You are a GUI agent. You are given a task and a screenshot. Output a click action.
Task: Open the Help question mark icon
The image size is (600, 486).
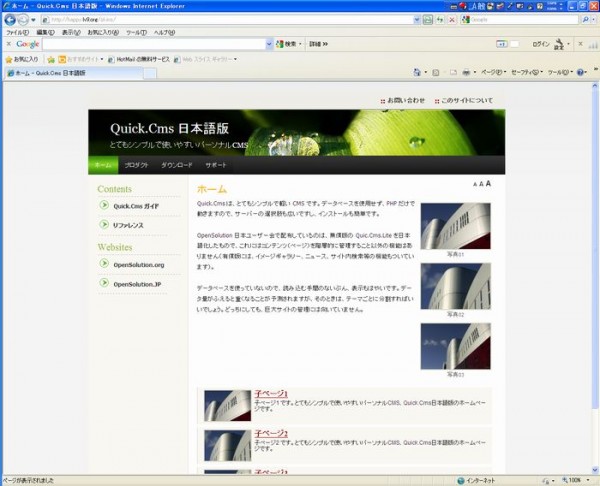[581, 73]
